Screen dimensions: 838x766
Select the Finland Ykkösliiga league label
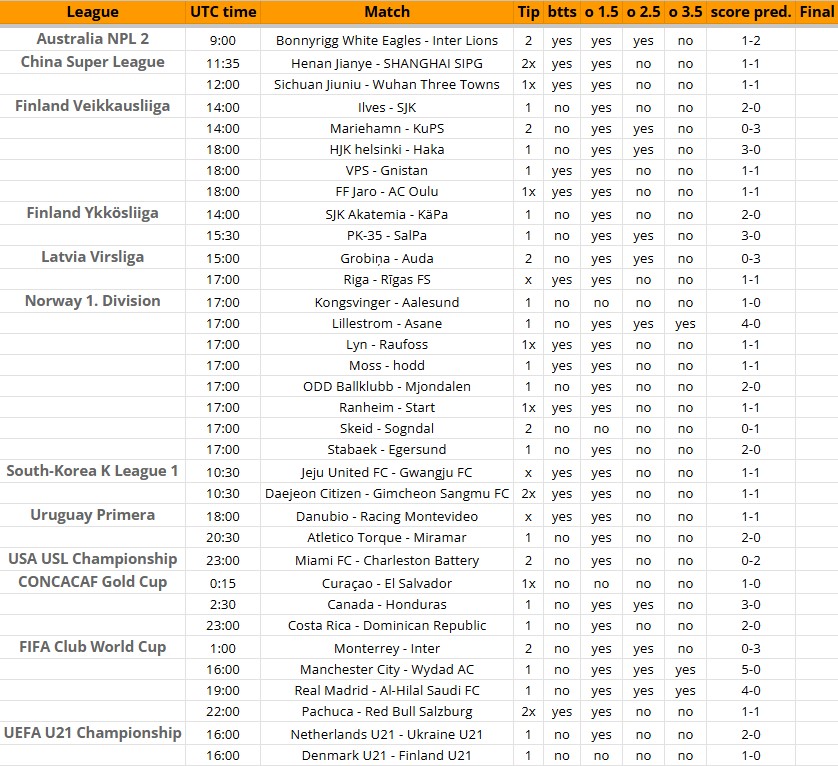[x=92, y=213]
